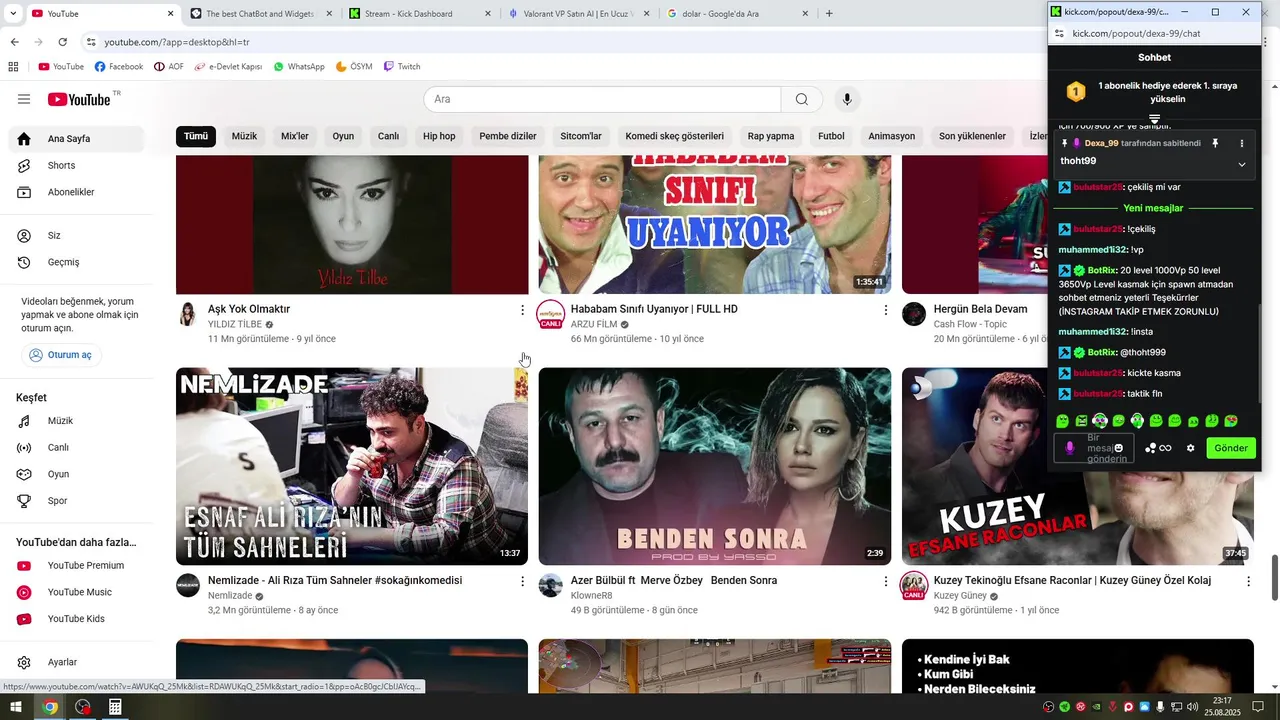Open the Kick points infinity icon

(1158, 448)
